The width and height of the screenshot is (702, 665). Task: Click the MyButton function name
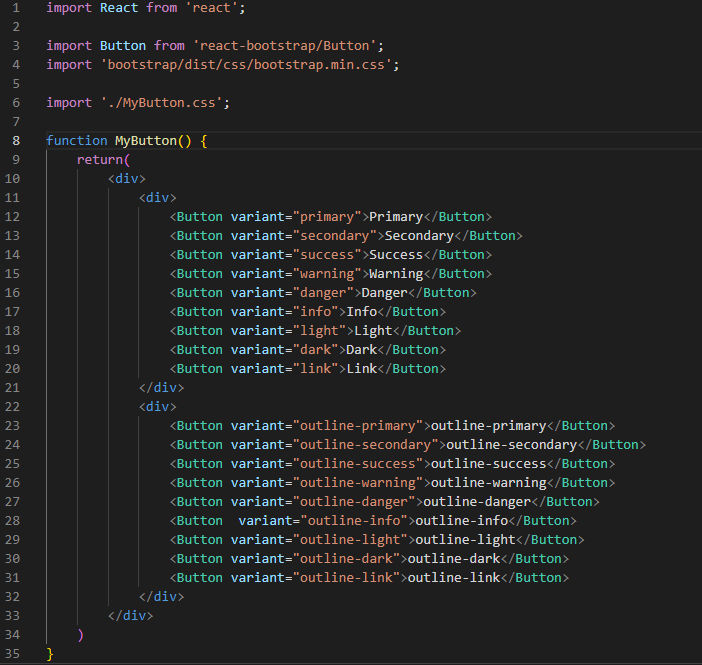point(146,141)
